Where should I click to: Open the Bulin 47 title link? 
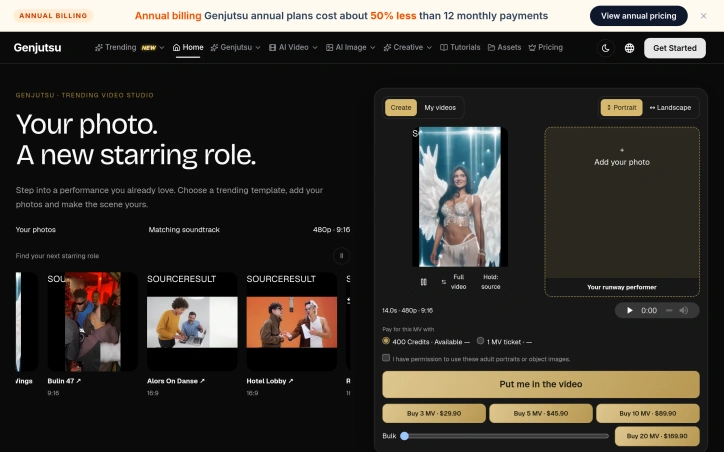point(64,381)
